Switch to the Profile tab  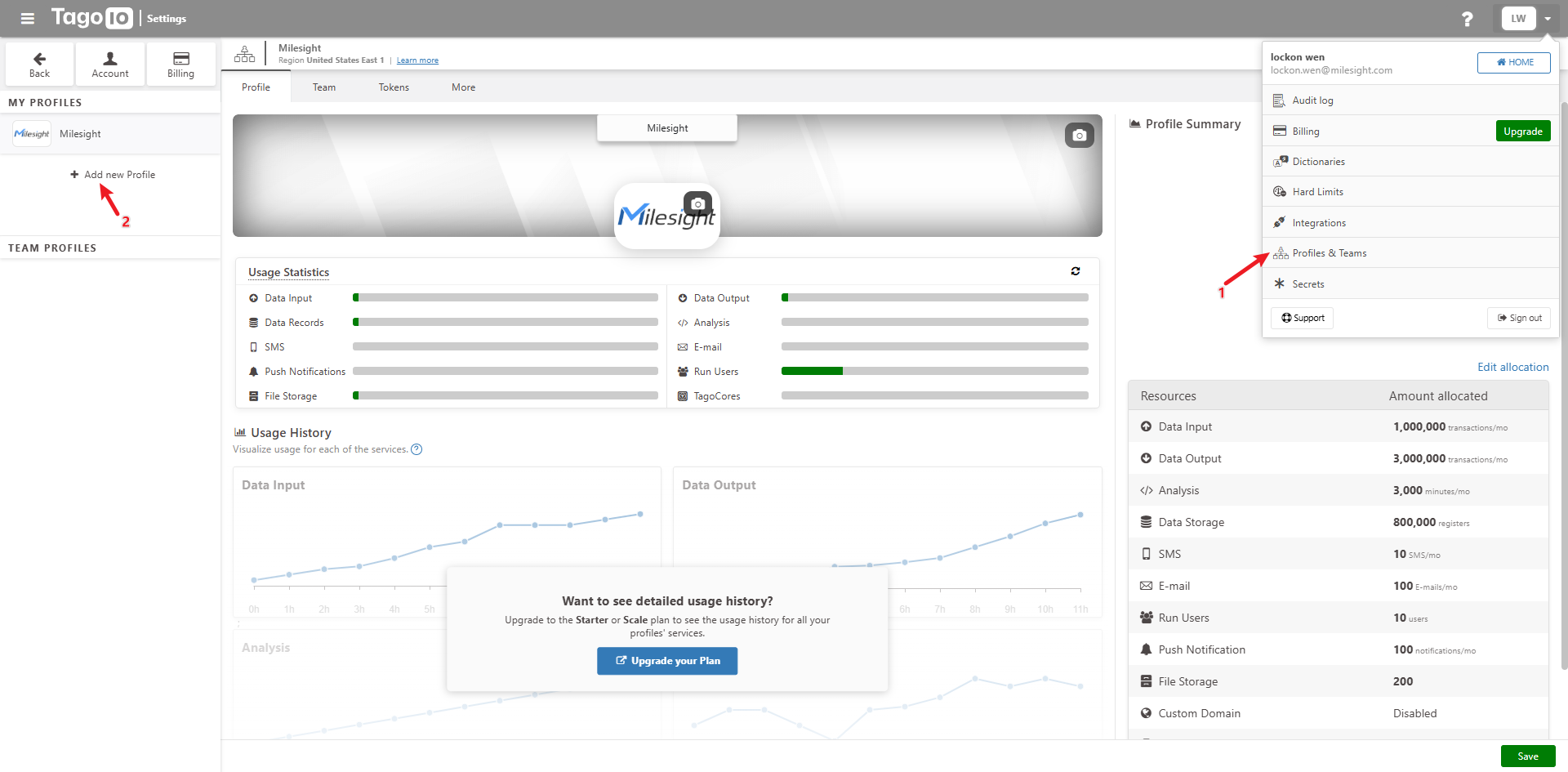pyautogui.click(x=256, y=87)
